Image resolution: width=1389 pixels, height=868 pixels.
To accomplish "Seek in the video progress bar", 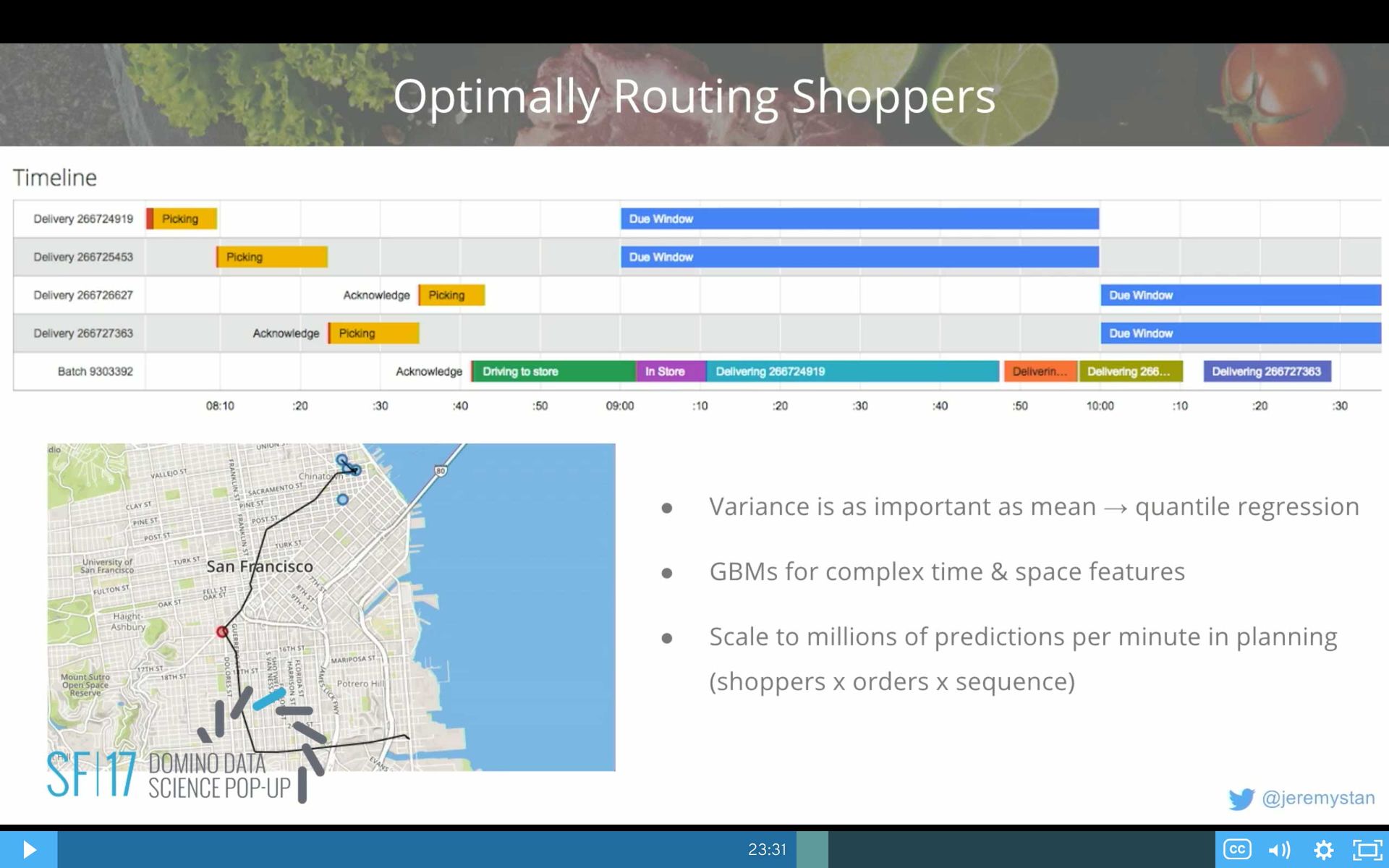I will tap(434, 849).
